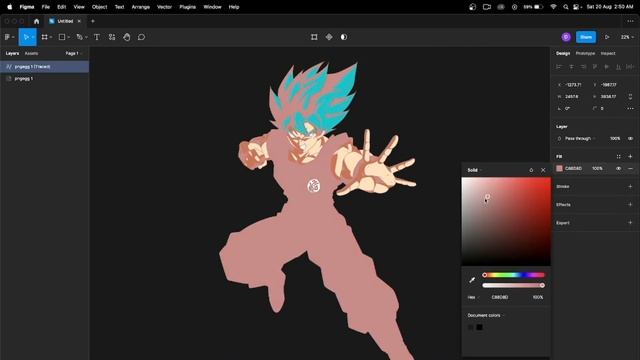Click the hex value field in color picker
This screenshot has height=360, width=640.
click(x=500, y=298)
